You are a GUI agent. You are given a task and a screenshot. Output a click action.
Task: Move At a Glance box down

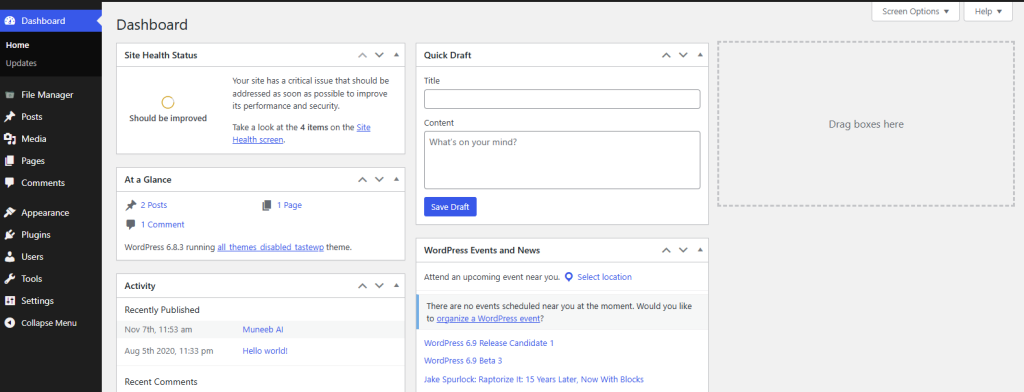379,179
